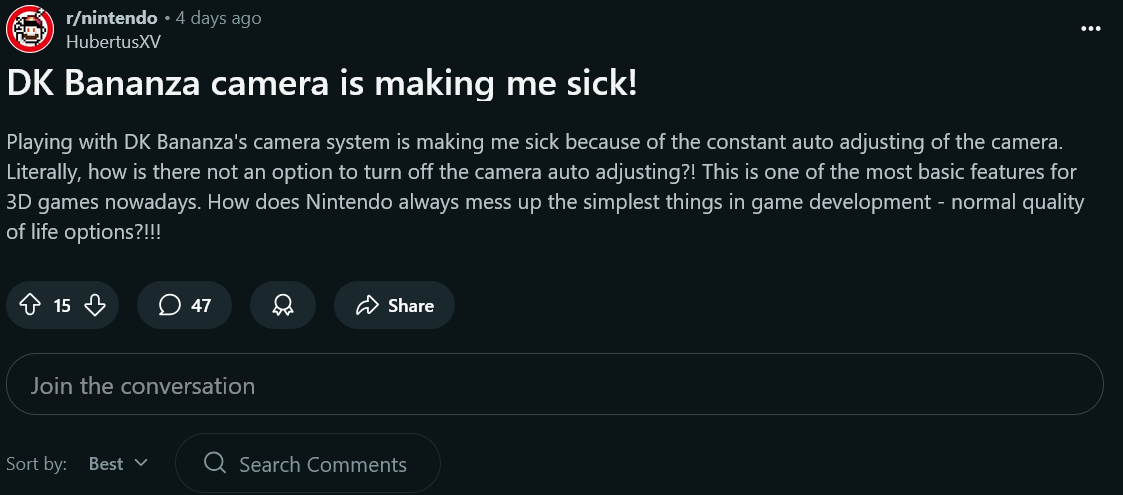Click the post title text
This screenshot has height=495, width=1123.
coord(322,84)
